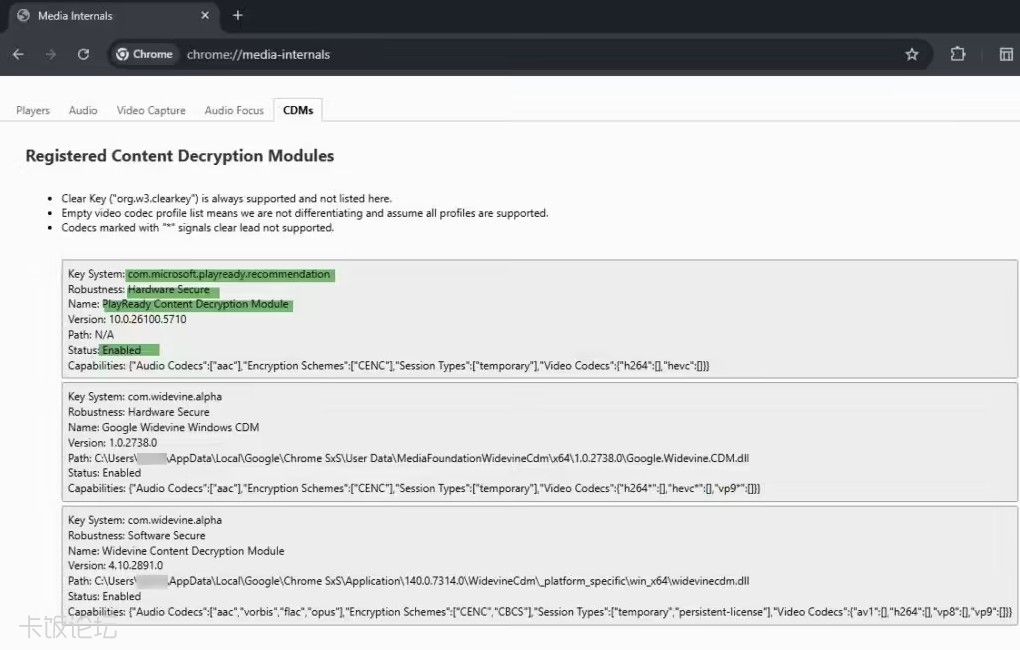Bookmark this page with the star icon
This screenshot has height=650, width=1020.
coord(911,54)
